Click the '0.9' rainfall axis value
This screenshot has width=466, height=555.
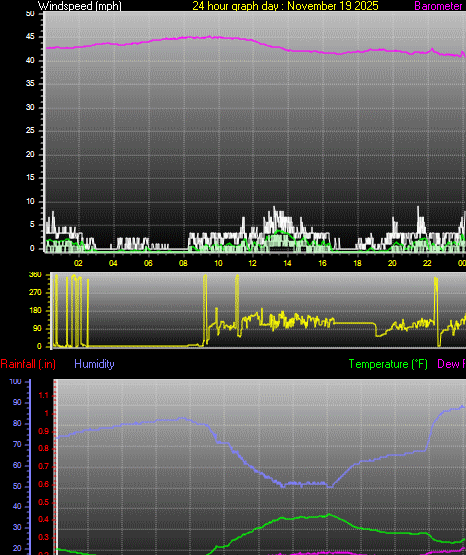point(43,431)
